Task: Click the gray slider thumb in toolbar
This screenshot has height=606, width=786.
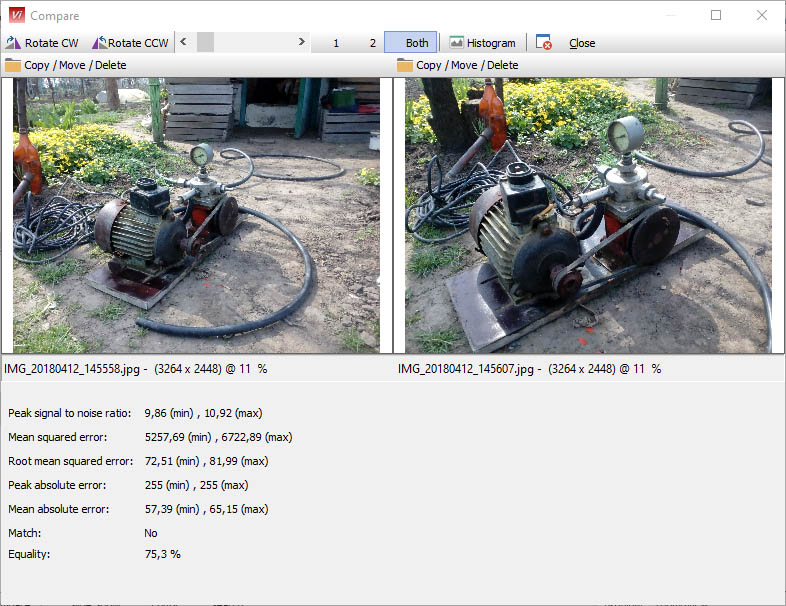Action: pyautogui.click(x=205, y=42)
